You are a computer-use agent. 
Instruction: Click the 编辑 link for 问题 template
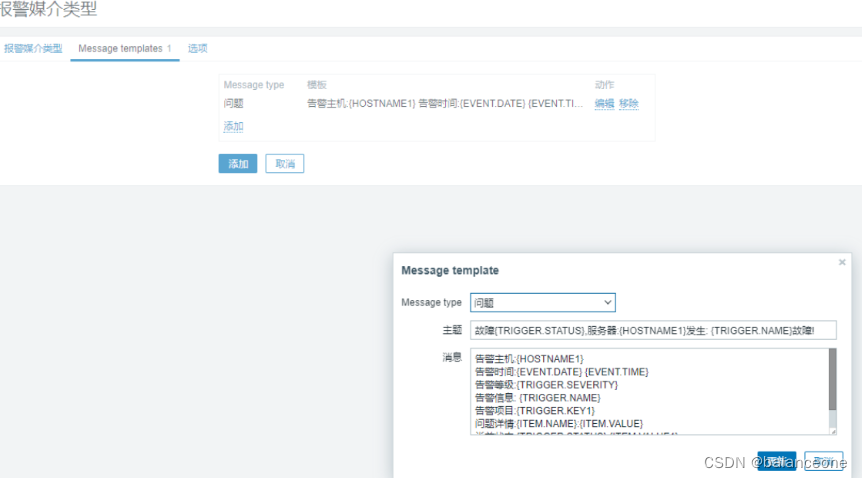(604, 103)
